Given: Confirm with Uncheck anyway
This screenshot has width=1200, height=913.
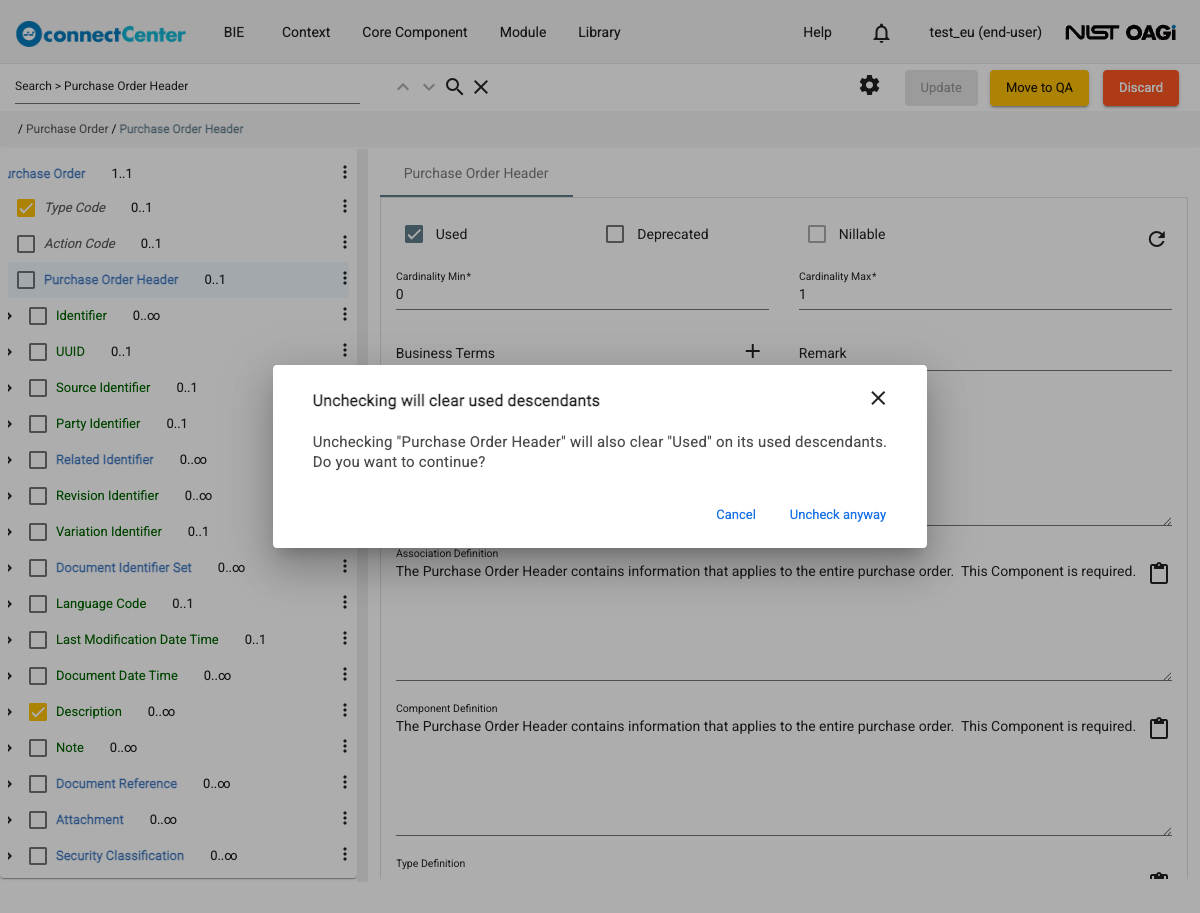Looking at the screenshot, I should pos(838,514).
